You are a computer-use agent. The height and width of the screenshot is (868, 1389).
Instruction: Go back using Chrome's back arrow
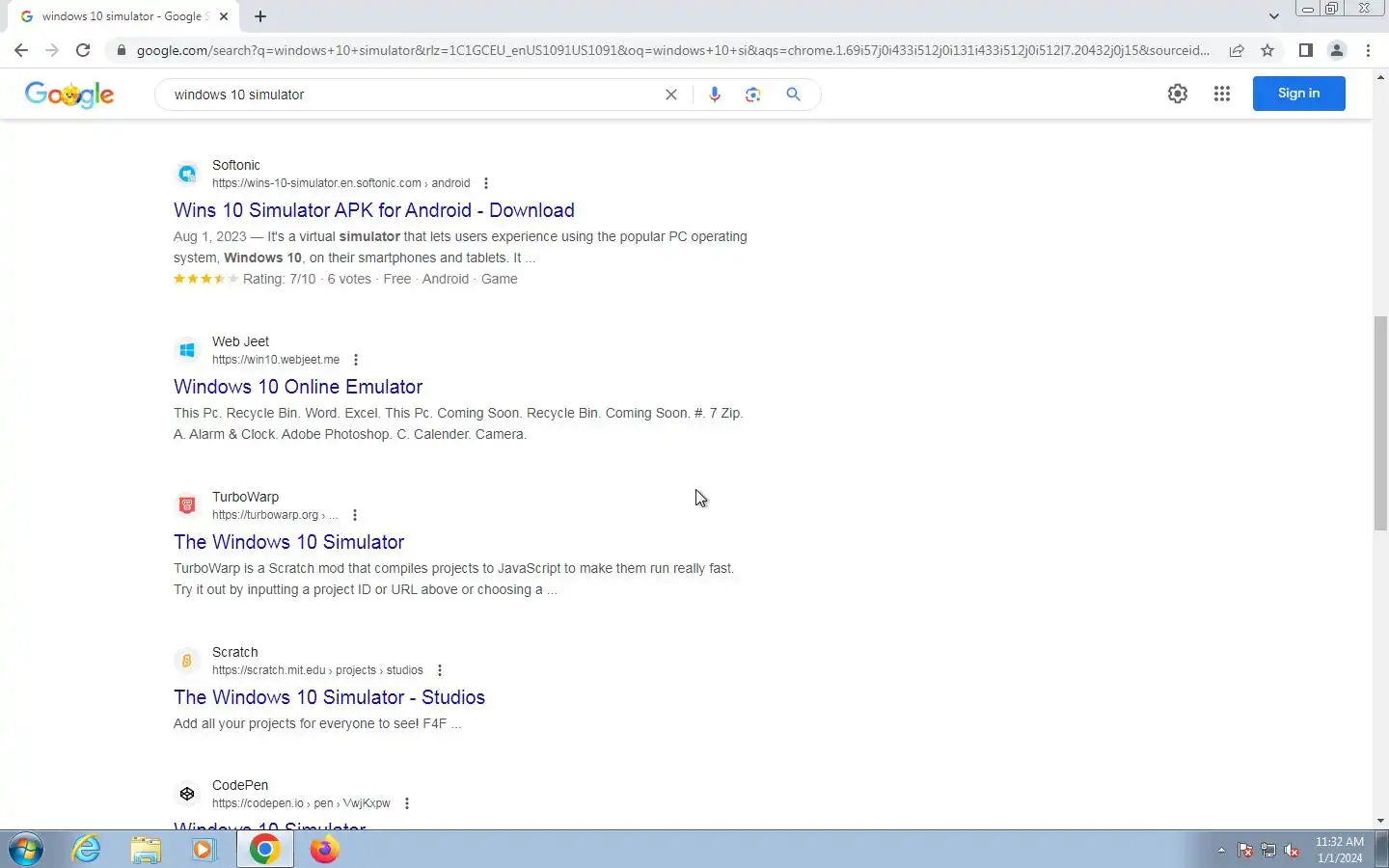point(21,50)
